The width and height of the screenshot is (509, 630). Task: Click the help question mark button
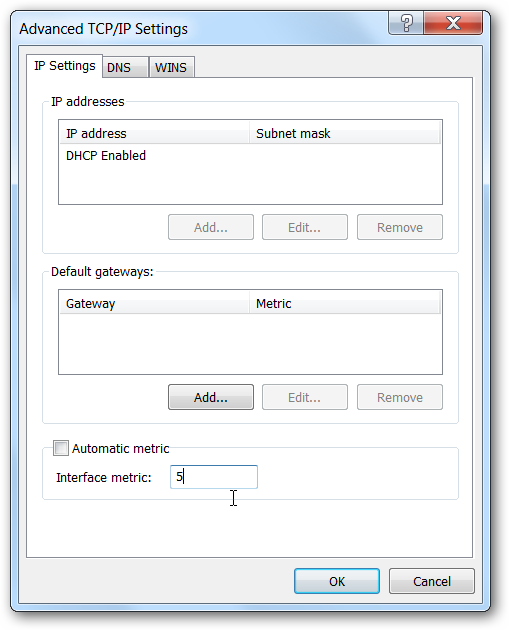tap(406, 23)
